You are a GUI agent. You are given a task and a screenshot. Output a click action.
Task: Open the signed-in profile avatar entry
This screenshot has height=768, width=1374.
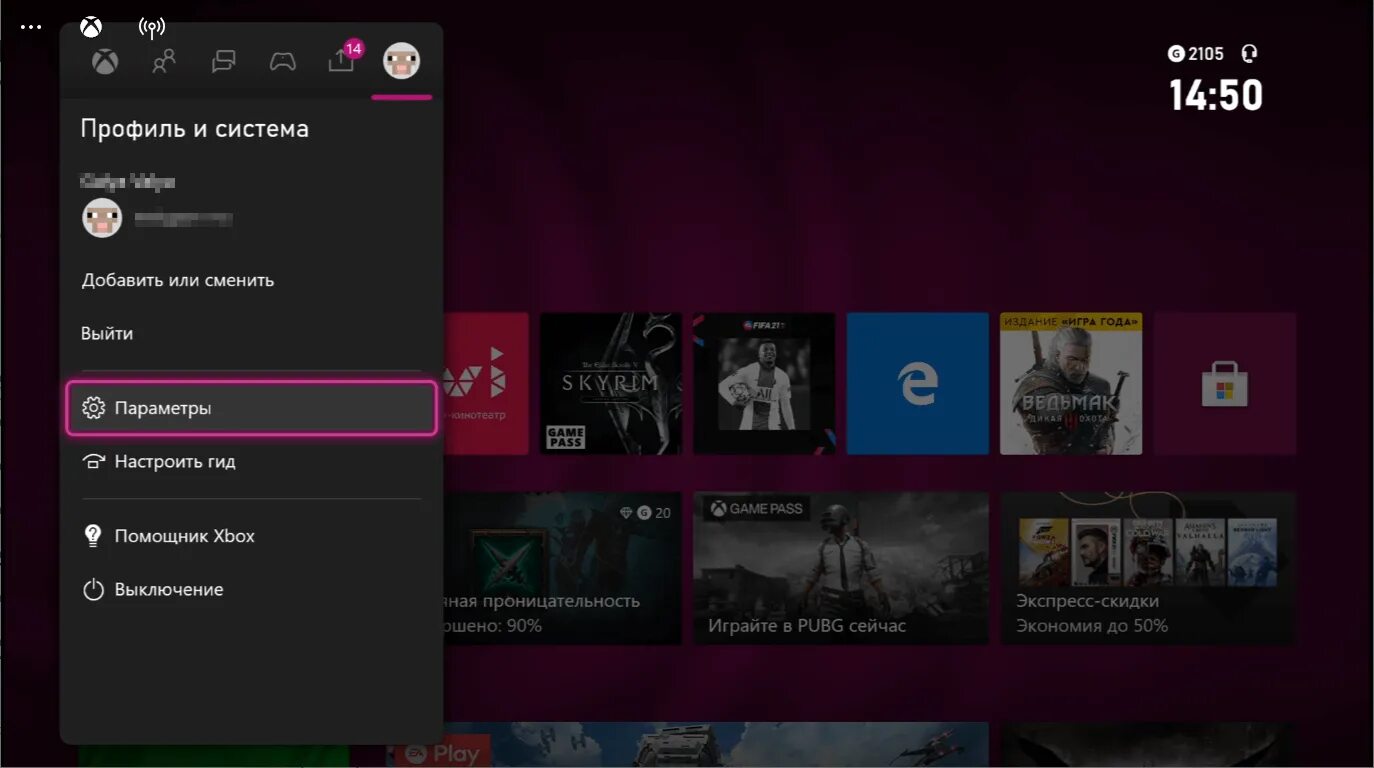coord(102,218)
